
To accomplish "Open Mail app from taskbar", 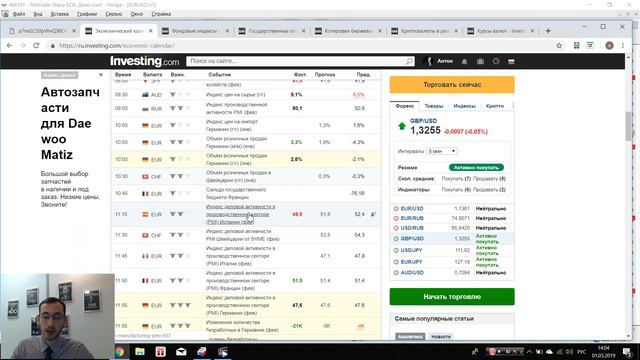I will (181, 351).
